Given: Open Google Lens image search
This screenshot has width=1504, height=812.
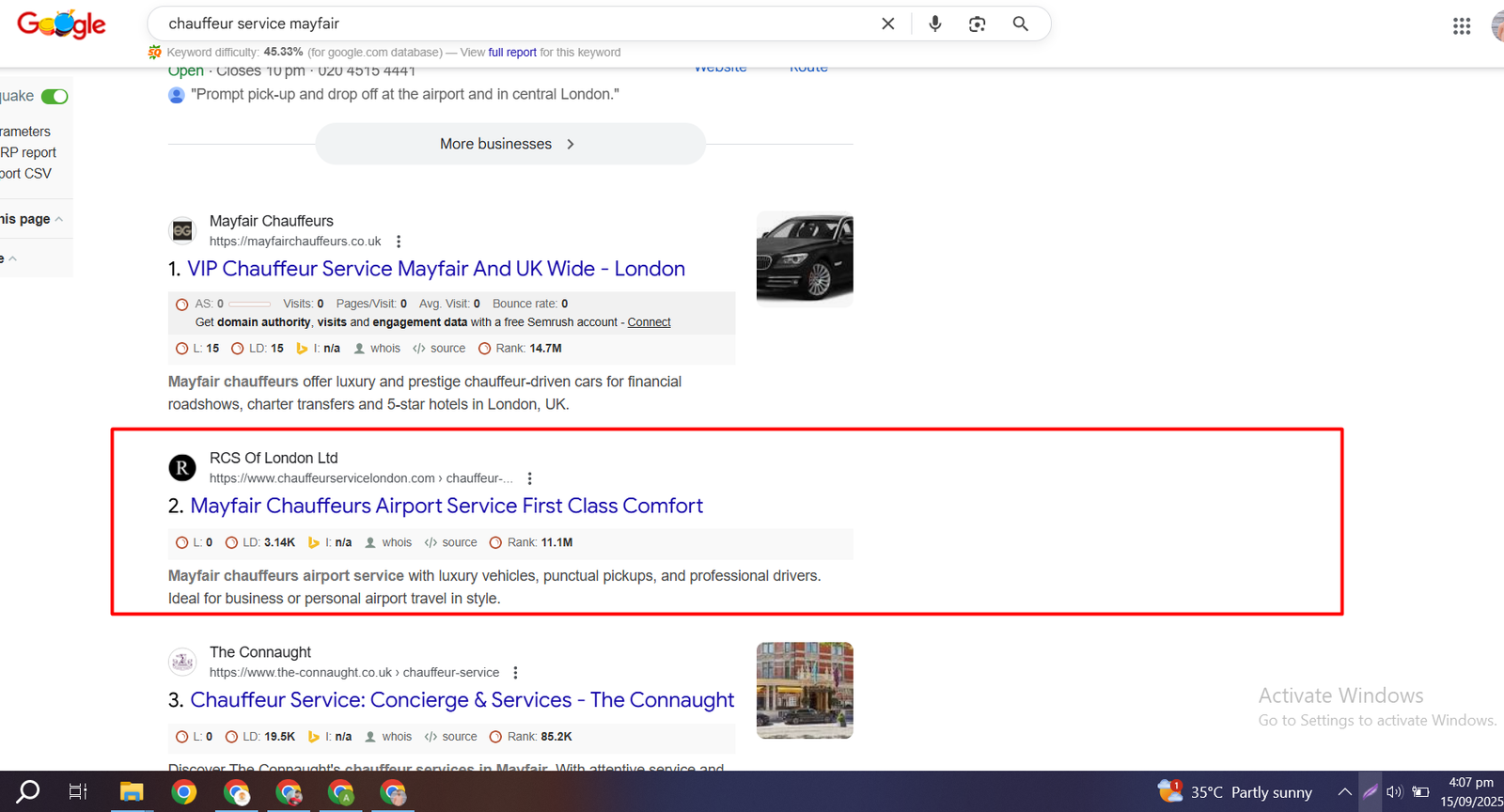Looking at the screenshot, I should [977, 23].
